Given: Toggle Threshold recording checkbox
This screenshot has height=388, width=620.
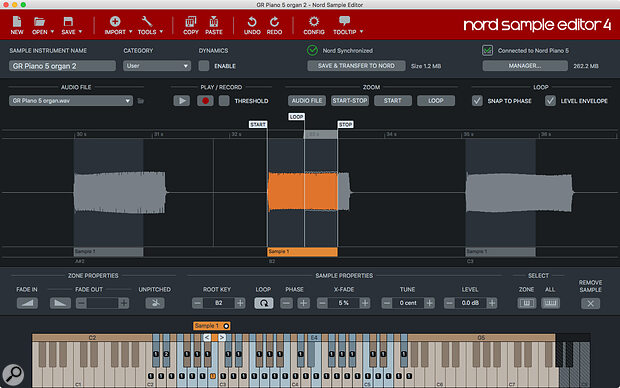Looking at the screenshot, I should (224, 101).
